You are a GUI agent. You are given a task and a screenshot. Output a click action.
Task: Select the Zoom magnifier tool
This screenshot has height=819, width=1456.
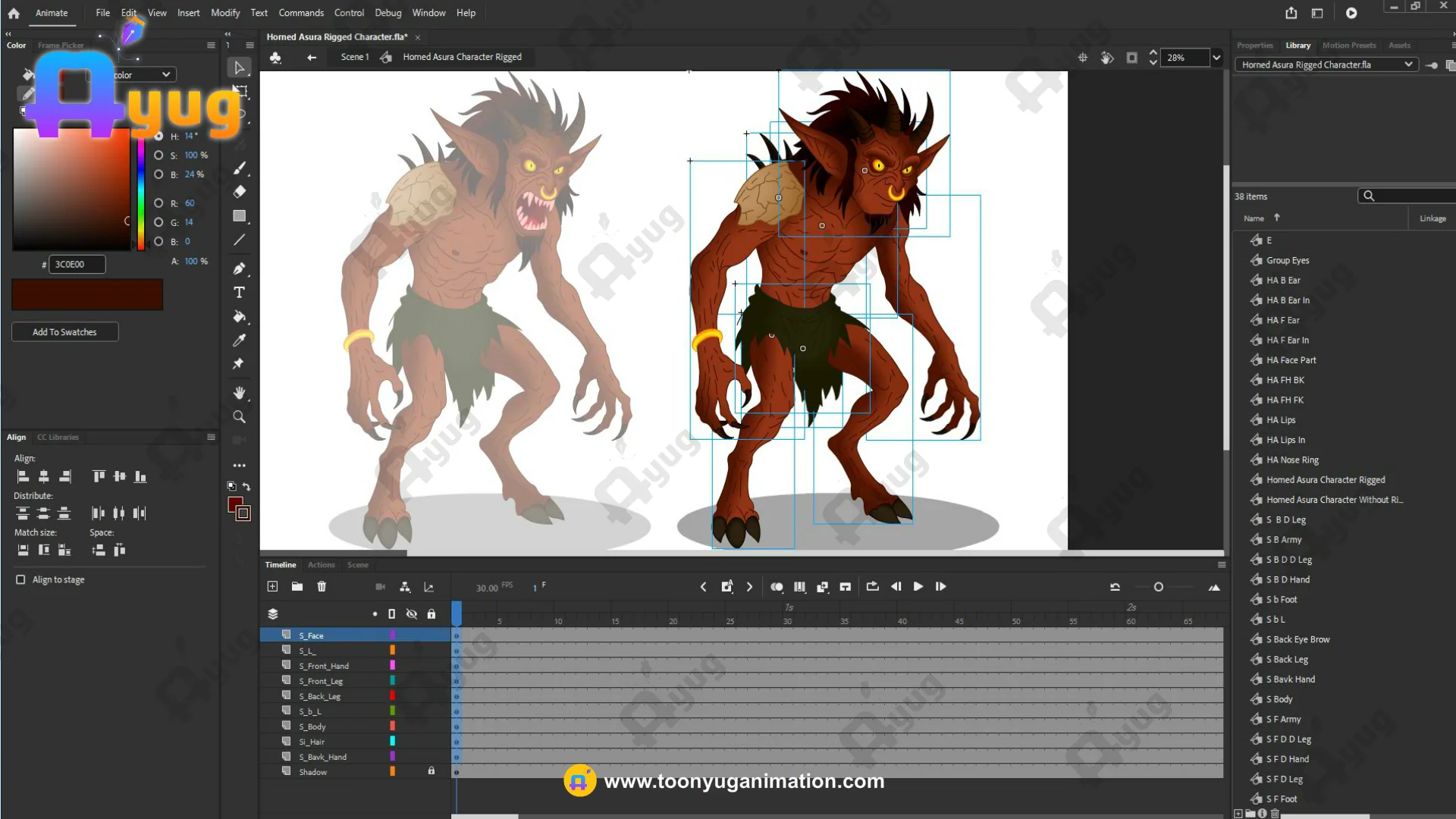[x=239, y=417]
